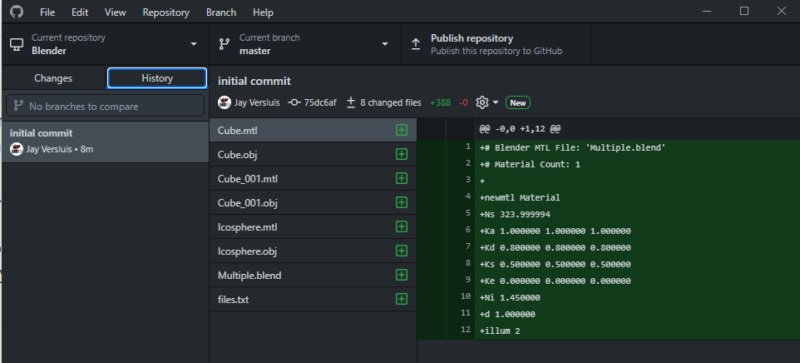Click the added icon beside Cube.obj
This screenshot has height=363, width=800.
[x=402, y=154]
